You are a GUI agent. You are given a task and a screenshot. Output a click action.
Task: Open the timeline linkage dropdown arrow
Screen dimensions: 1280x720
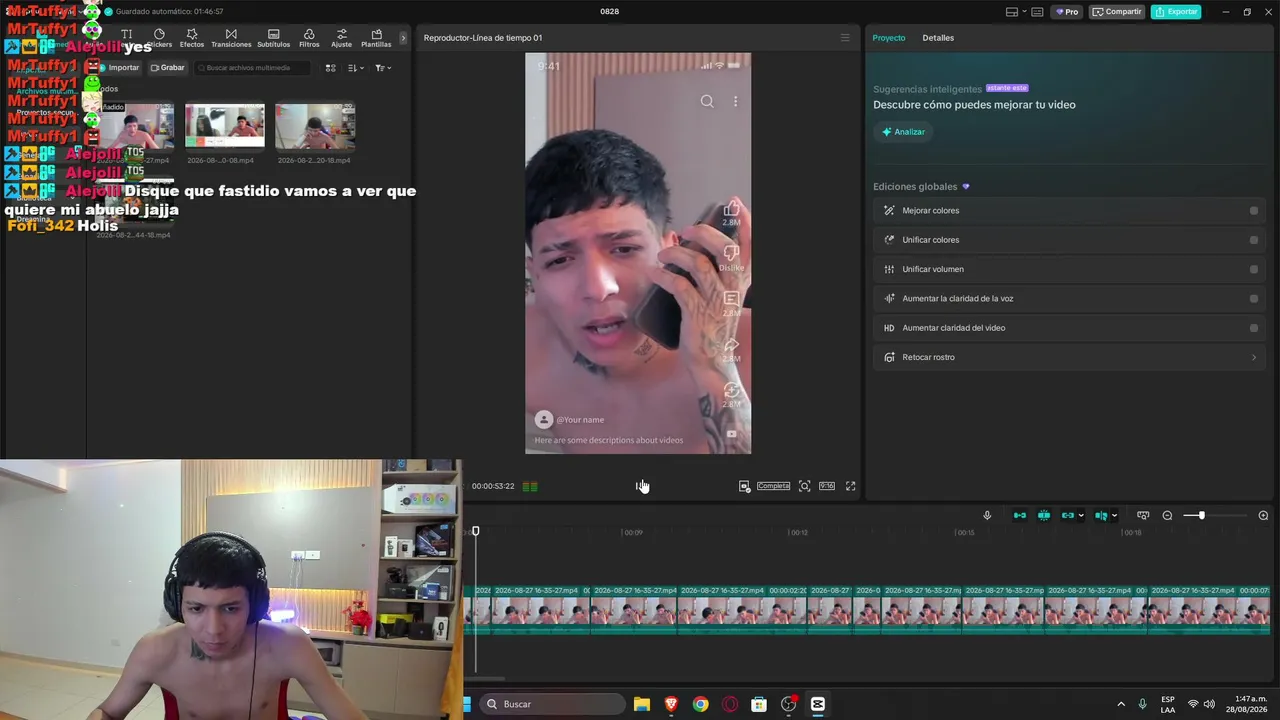(x=1081, y=516)
